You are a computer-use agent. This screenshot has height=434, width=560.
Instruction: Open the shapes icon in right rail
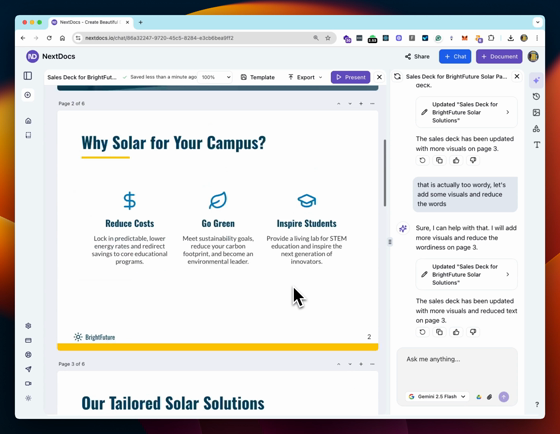536,129
